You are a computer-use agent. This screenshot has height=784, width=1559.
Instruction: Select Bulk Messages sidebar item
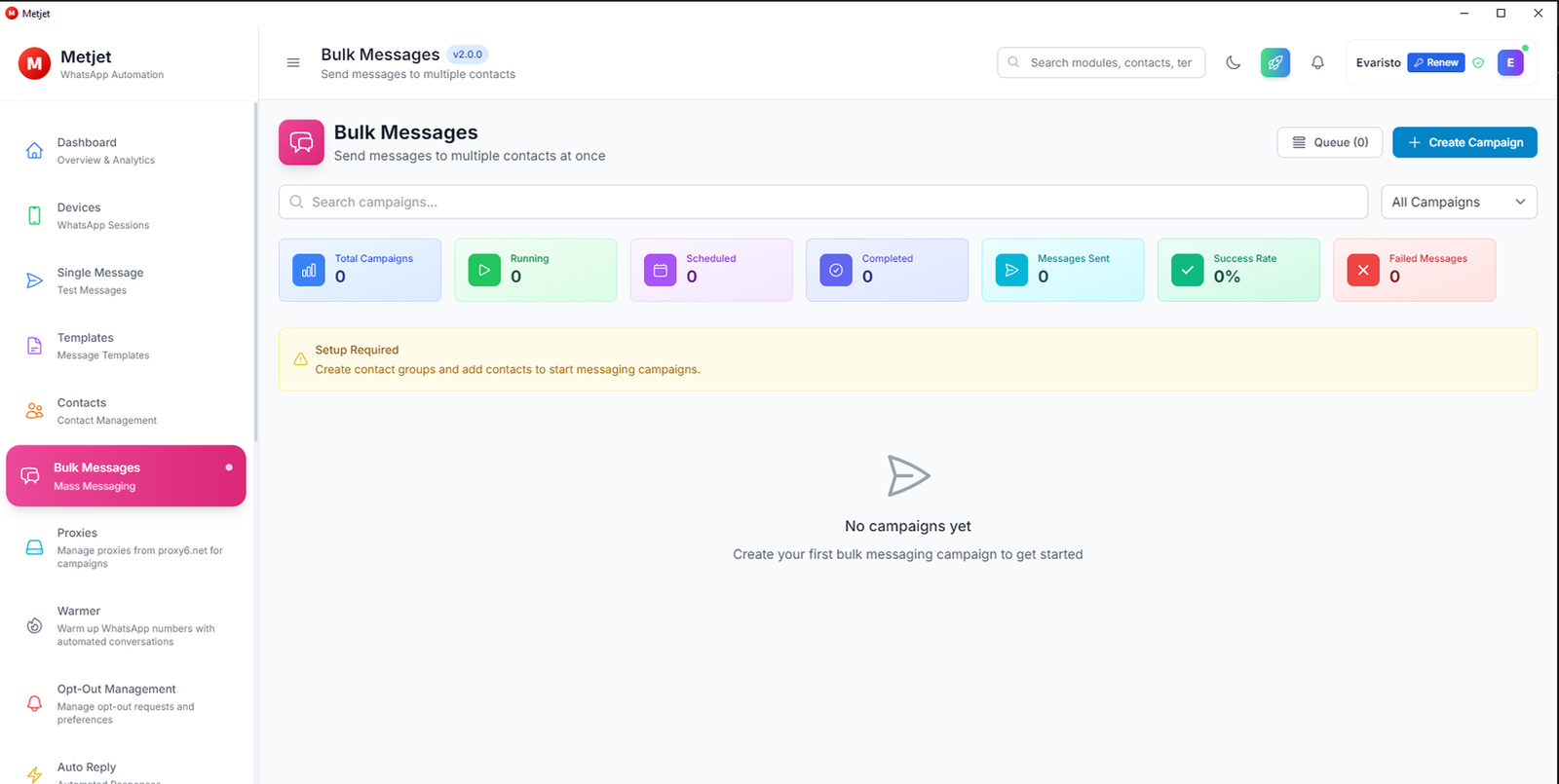coord(126,476)
